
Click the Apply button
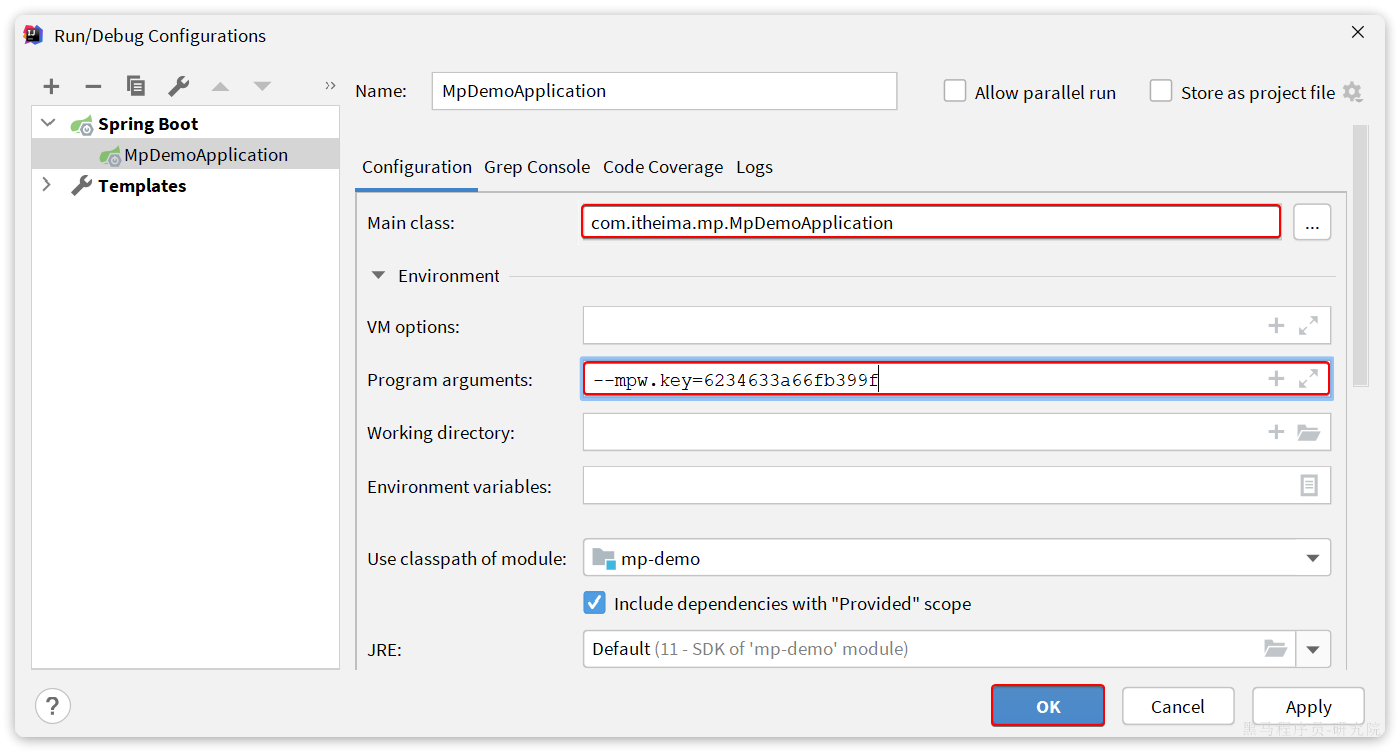point(1308,706)
